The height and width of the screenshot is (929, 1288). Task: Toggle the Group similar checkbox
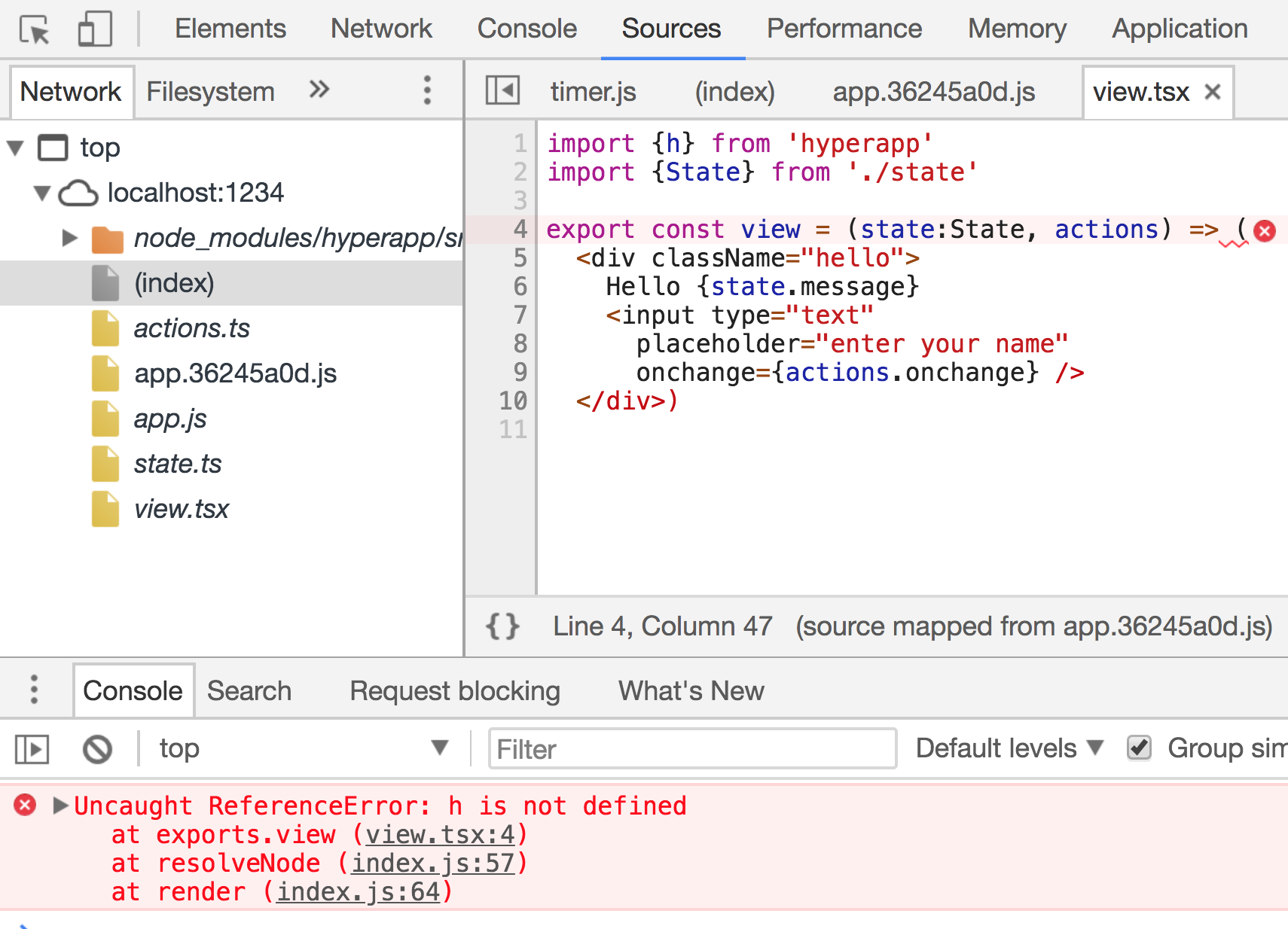tap(1139, 748)
